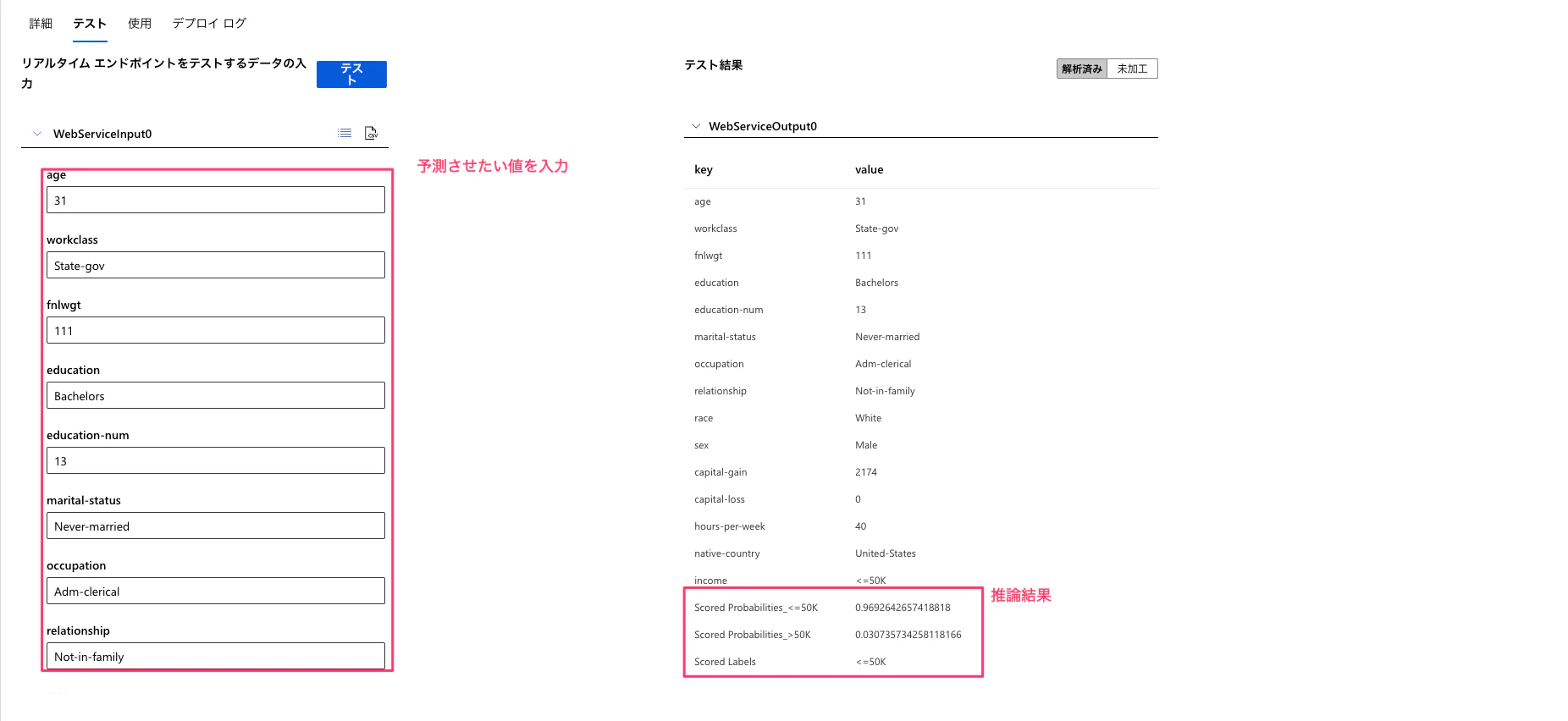Open the 詳細 tab
The image size is (1568, 721).
[41, 24]
